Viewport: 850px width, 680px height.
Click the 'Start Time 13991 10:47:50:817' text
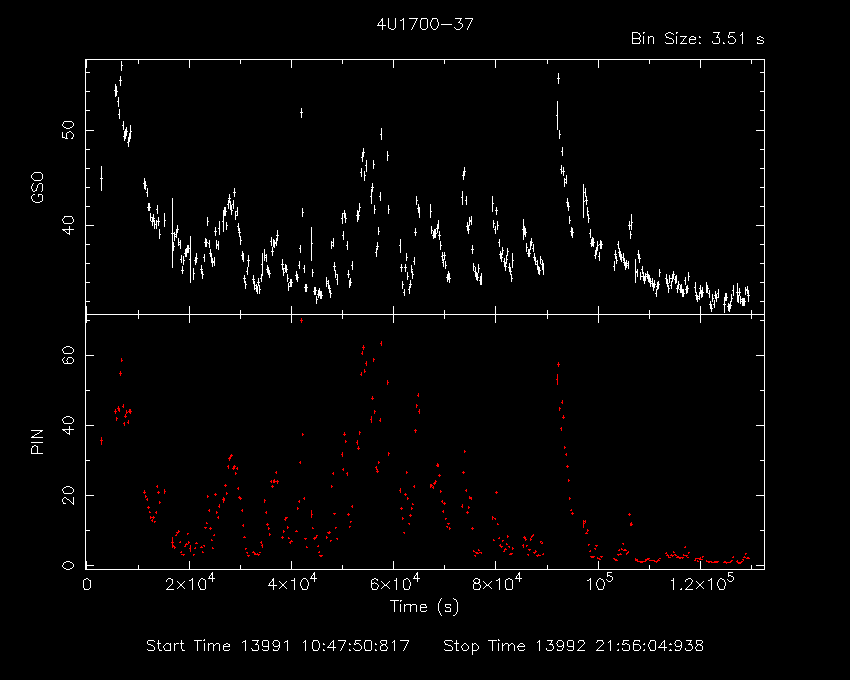pos(278,646)
